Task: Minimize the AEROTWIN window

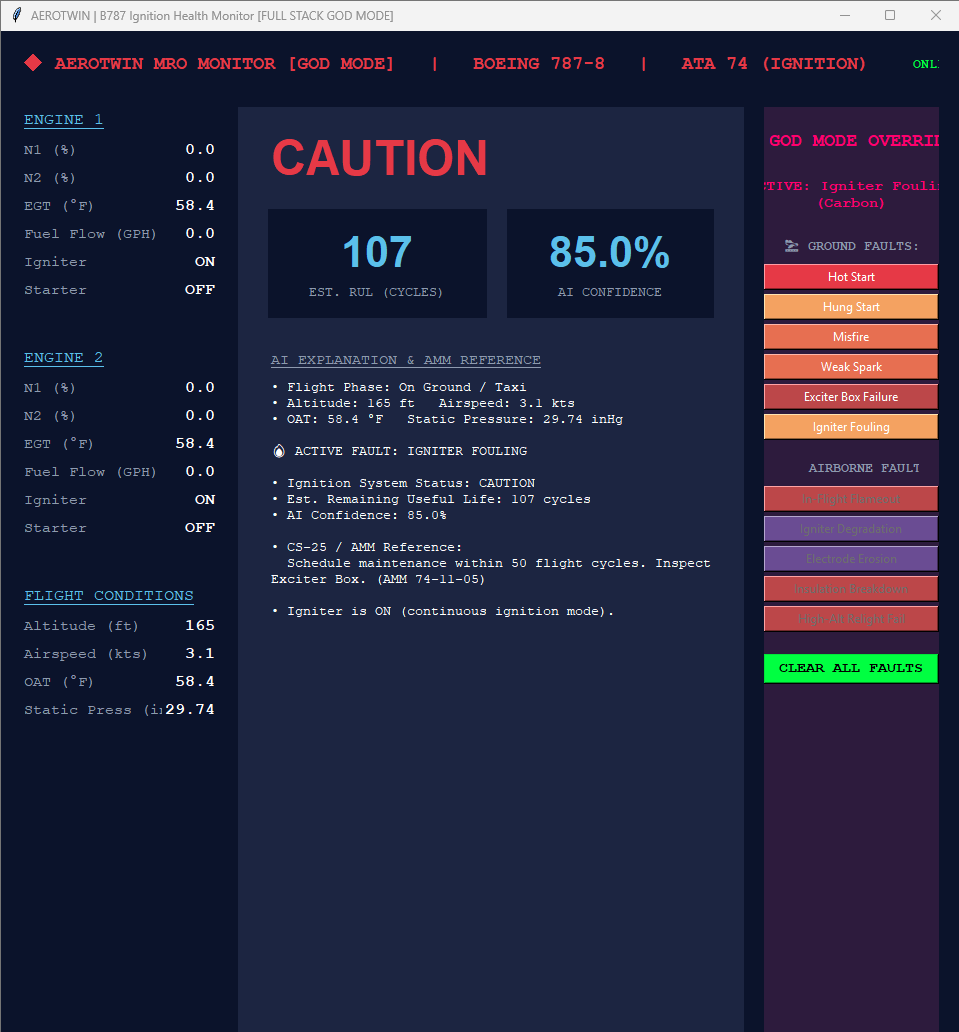Action: 845,15
